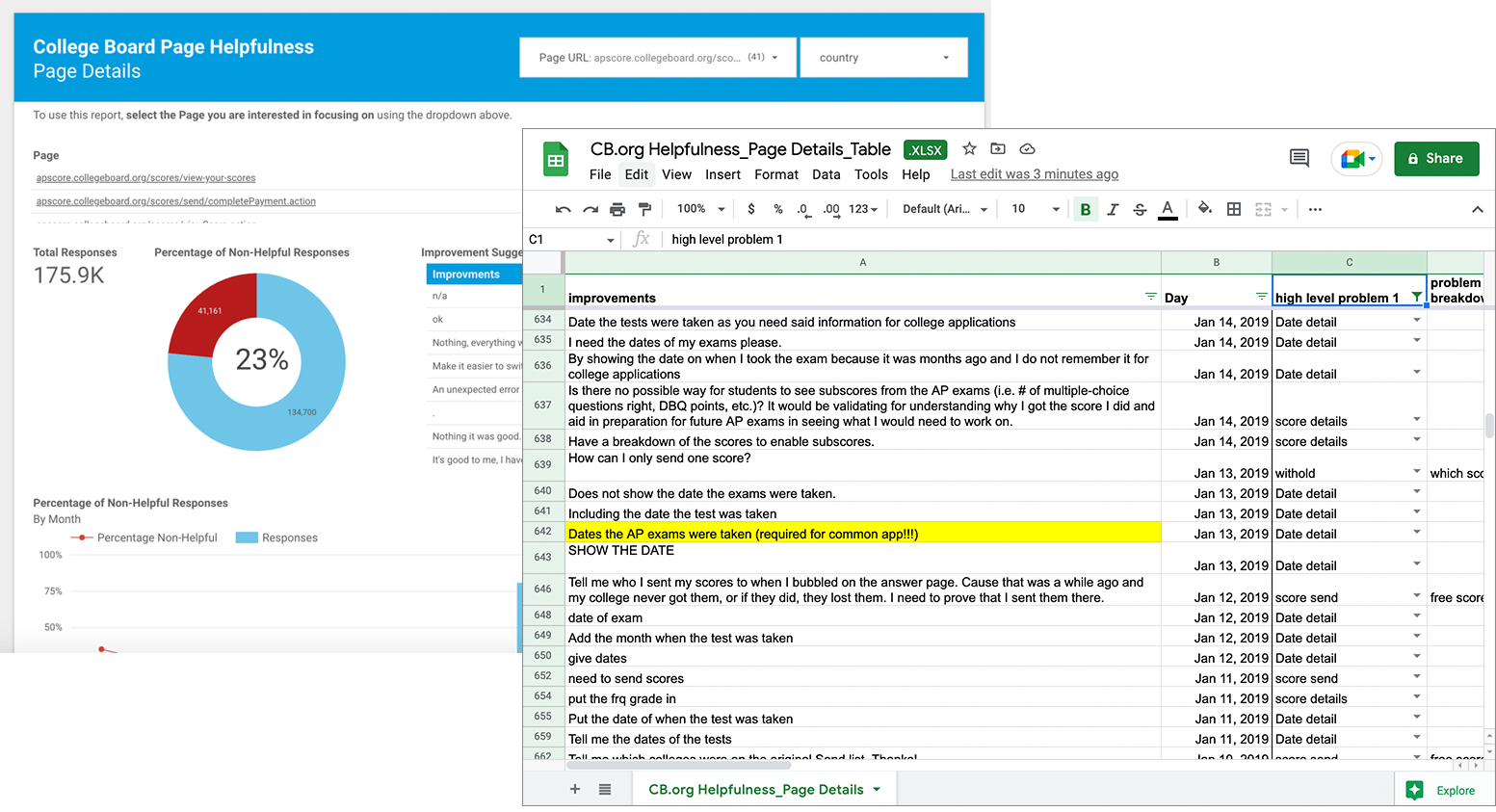Click the .XLSX file type badge
This screenshot has width=1496, height=812.
pos(926,150)
